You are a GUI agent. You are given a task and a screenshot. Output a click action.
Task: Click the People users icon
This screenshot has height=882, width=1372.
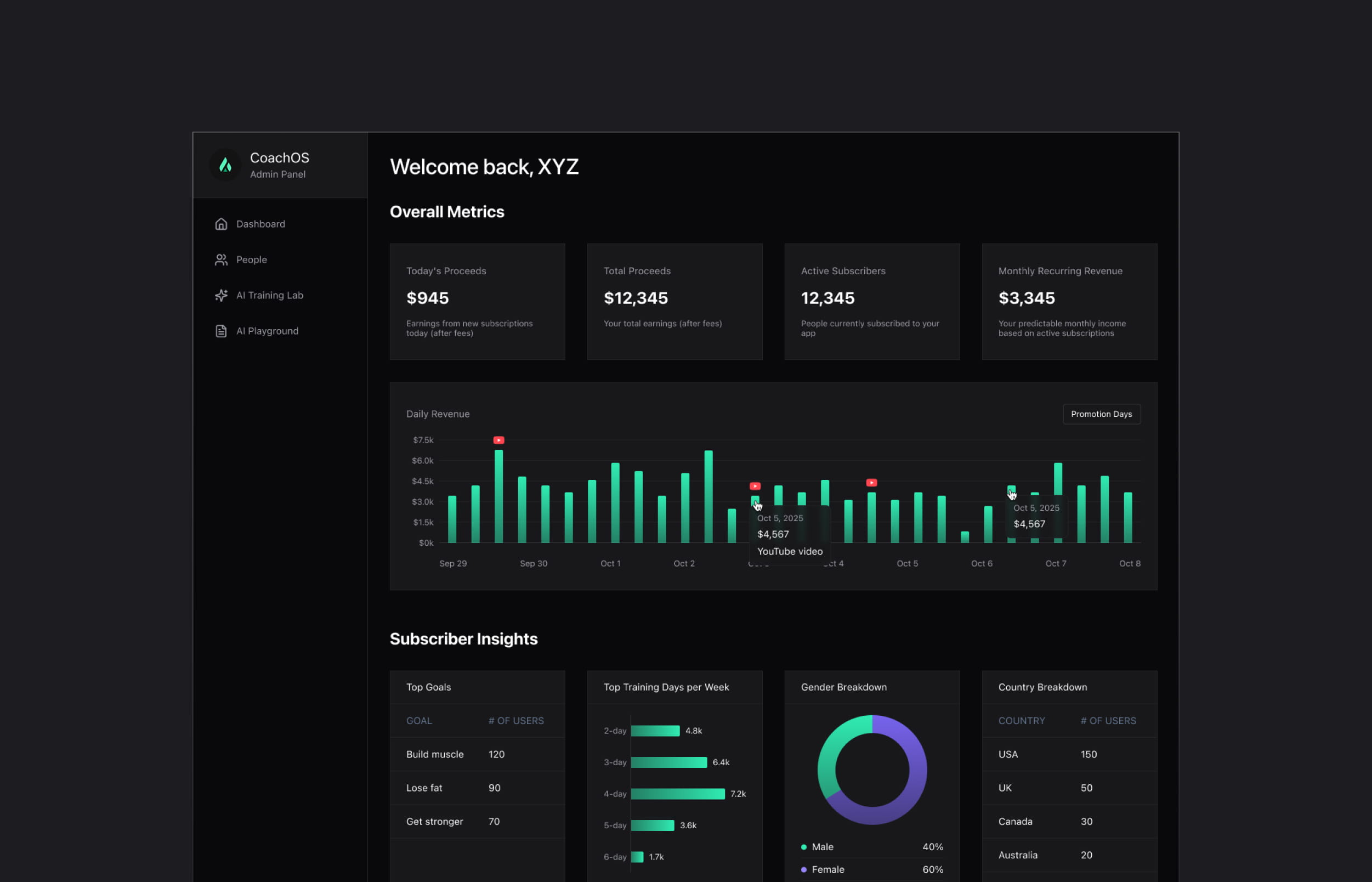pyautogui.click(x=221, y=259)
